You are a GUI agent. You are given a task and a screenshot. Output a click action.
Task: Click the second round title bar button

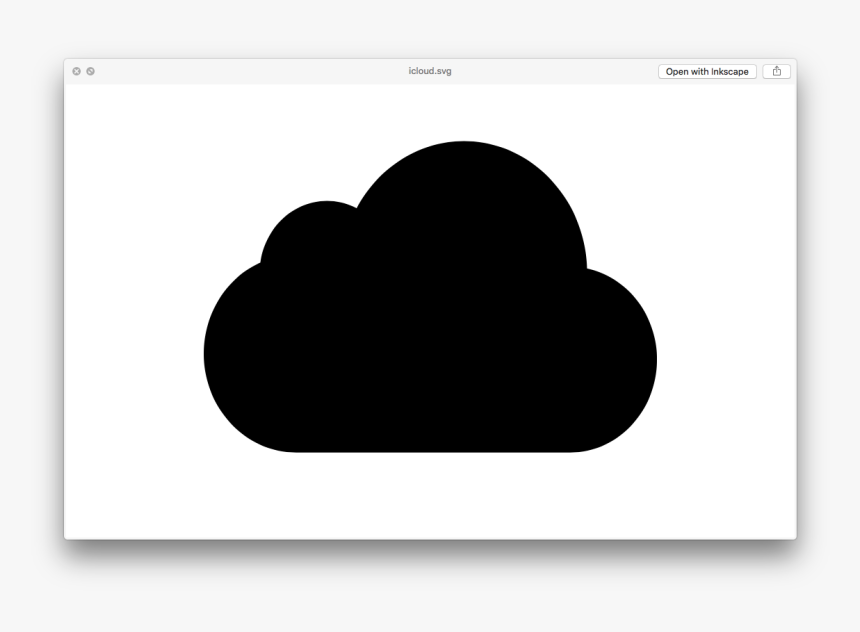click(90, 71)
